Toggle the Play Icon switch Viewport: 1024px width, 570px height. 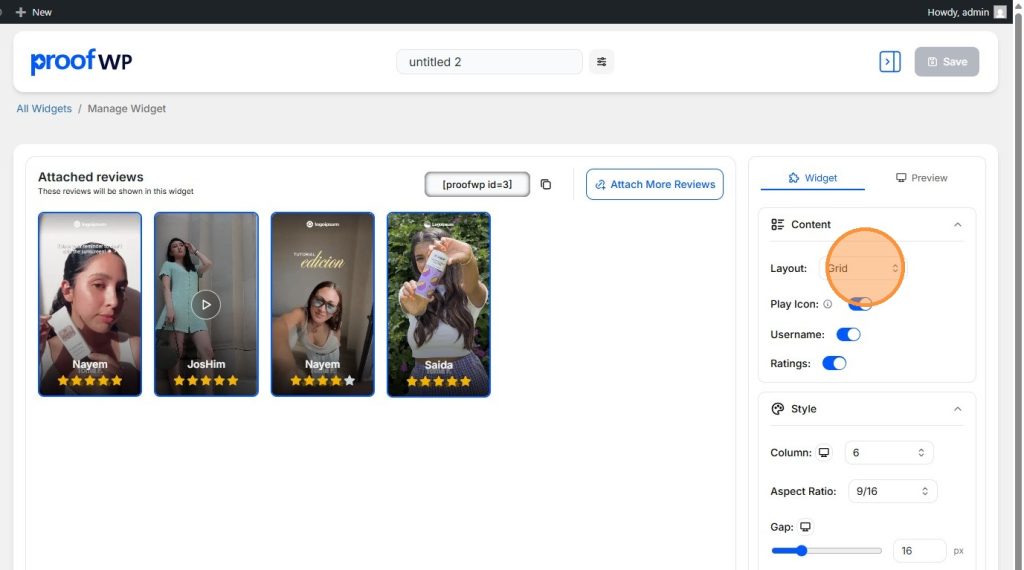(859, 304)
